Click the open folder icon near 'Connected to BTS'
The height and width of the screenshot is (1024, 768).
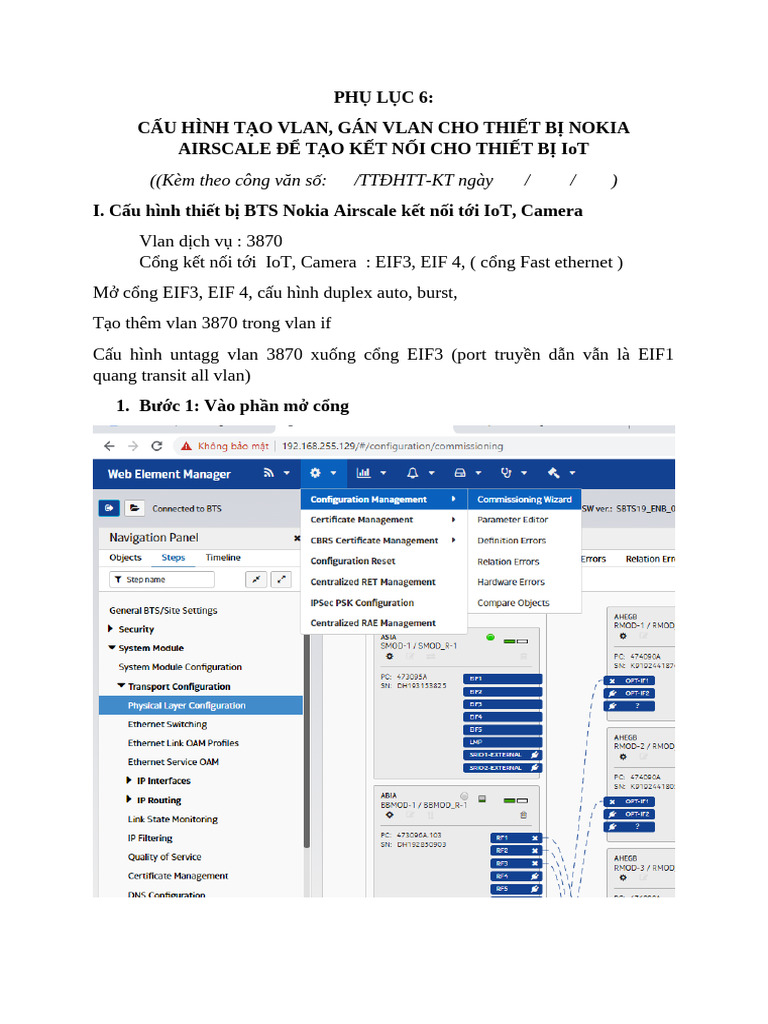point(134,508)
